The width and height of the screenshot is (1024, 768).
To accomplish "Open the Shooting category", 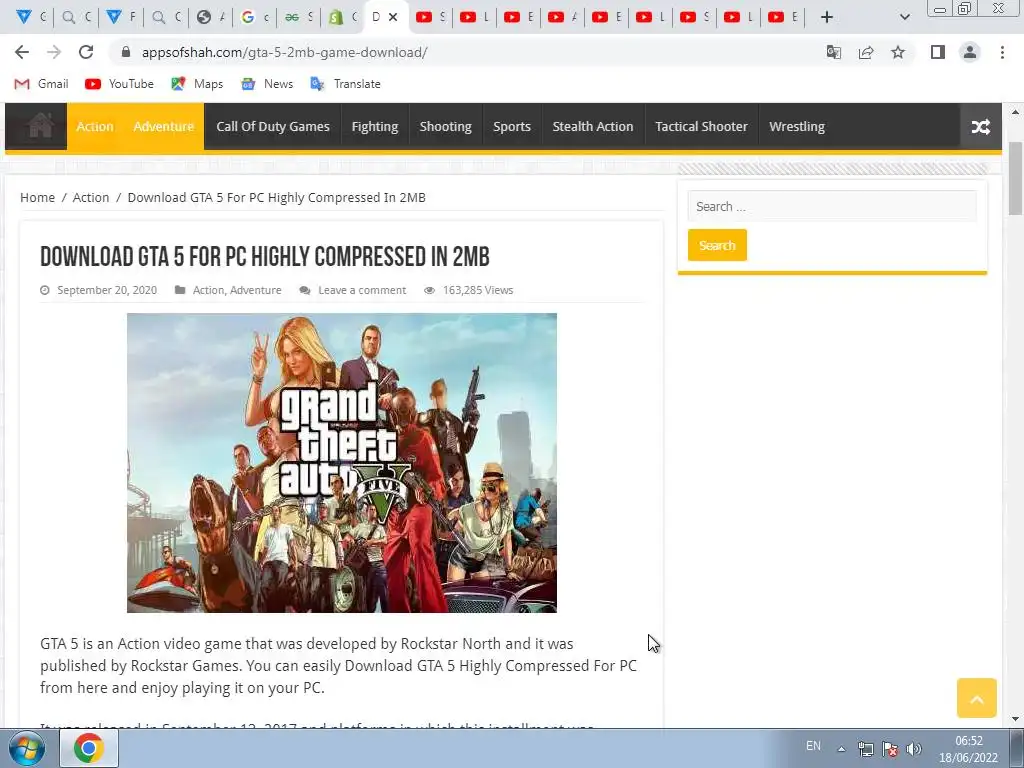I will tap(445, 126).
